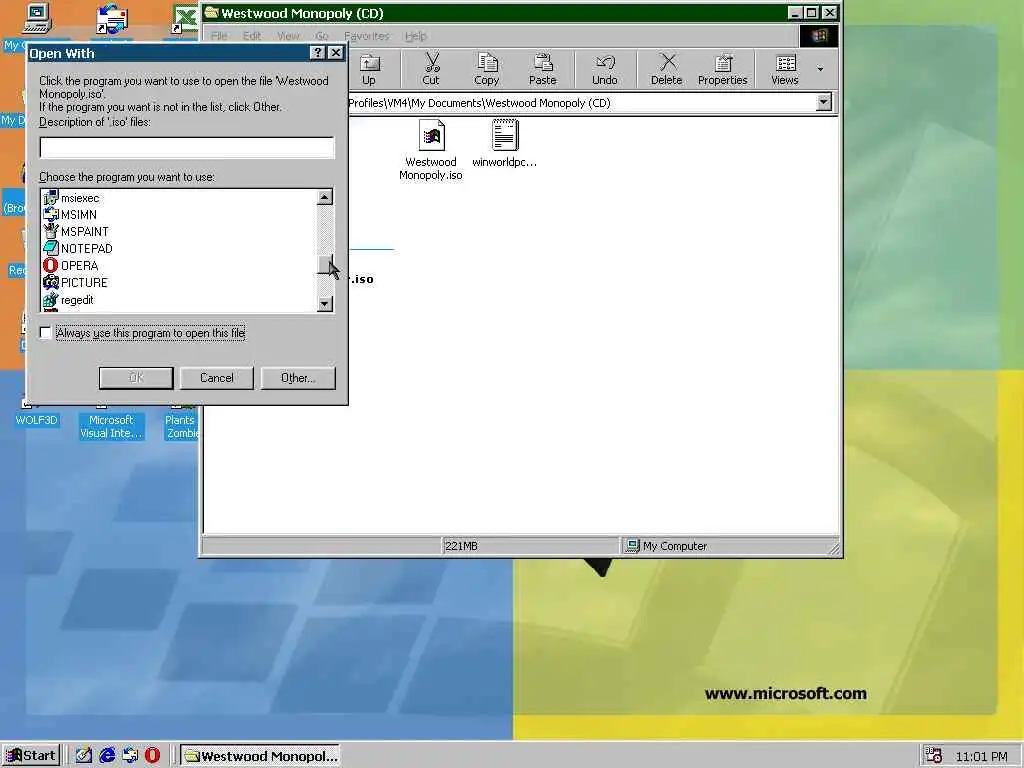Screen dimensions: 1024x768
Task: Click the Other... button
Action: click(x=298, y=378)
